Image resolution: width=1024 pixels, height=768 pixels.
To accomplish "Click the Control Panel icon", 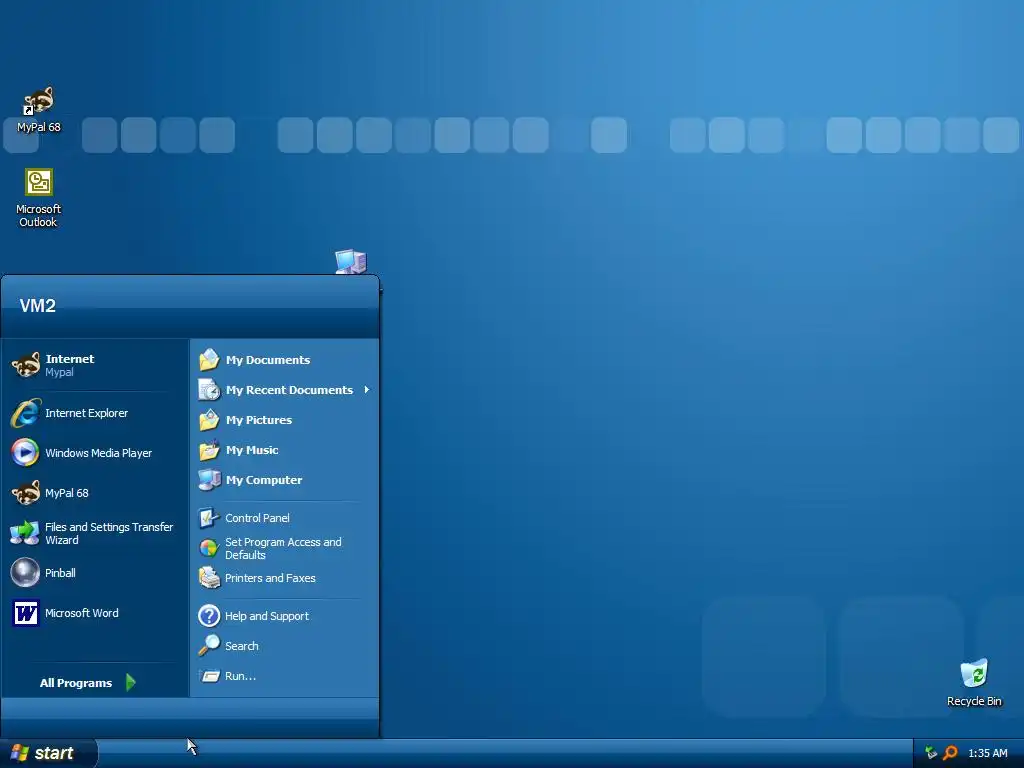I will point(209,518).
